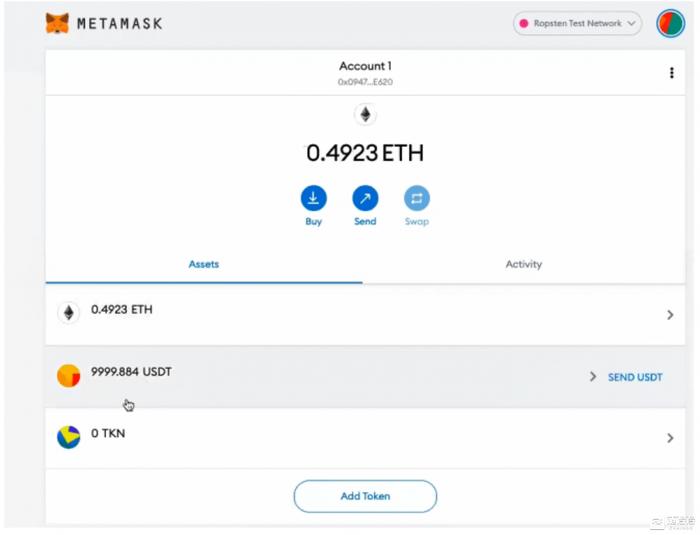Click the Swap label
This screenshot has height=535, width=700.
click(x=417, y=222)
